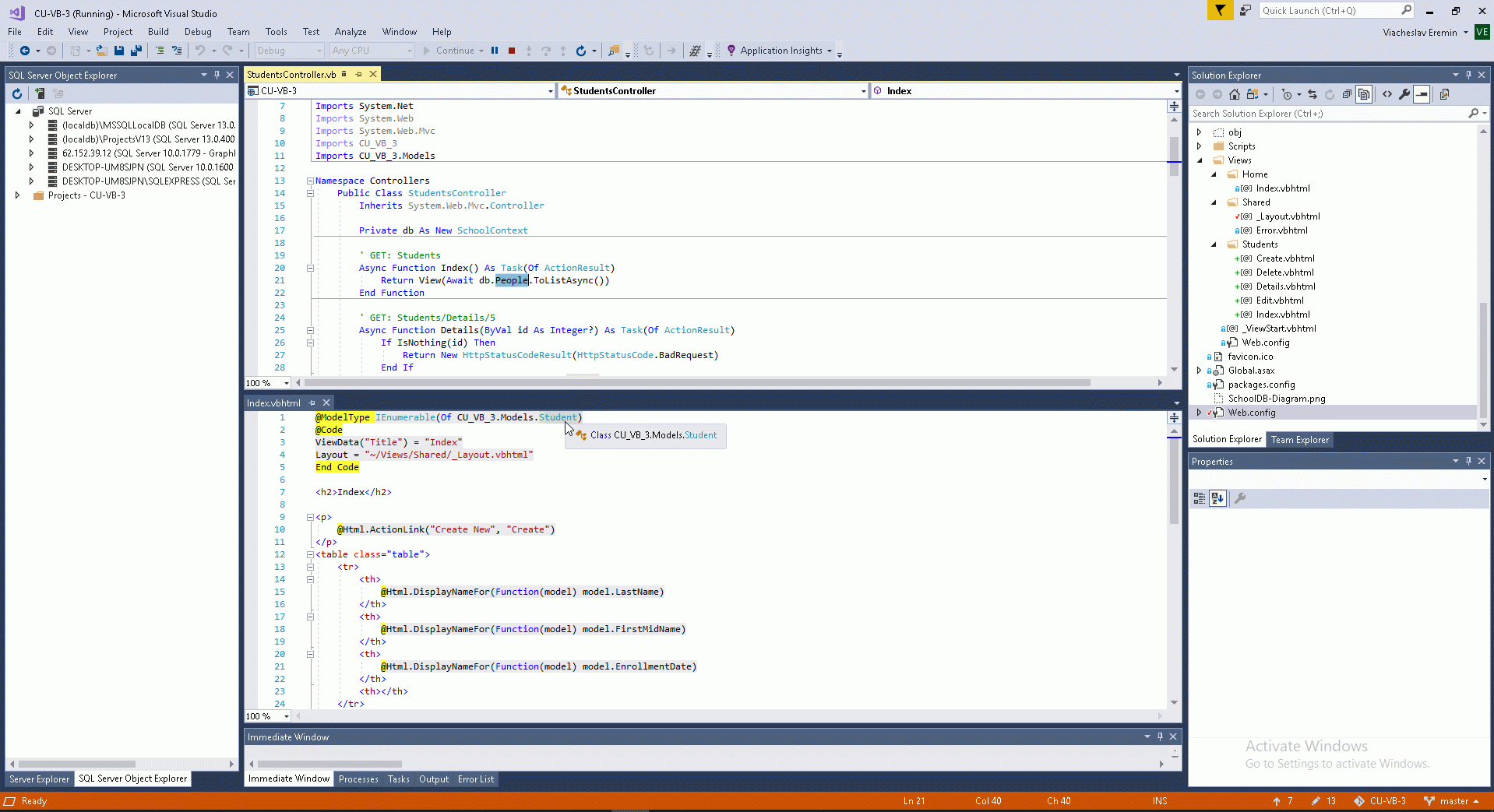The height and width of the screenshot is (812, 1494).
Task: Collapse the Views folder in Solution Explorer
Action: [x=1200, y=160]
